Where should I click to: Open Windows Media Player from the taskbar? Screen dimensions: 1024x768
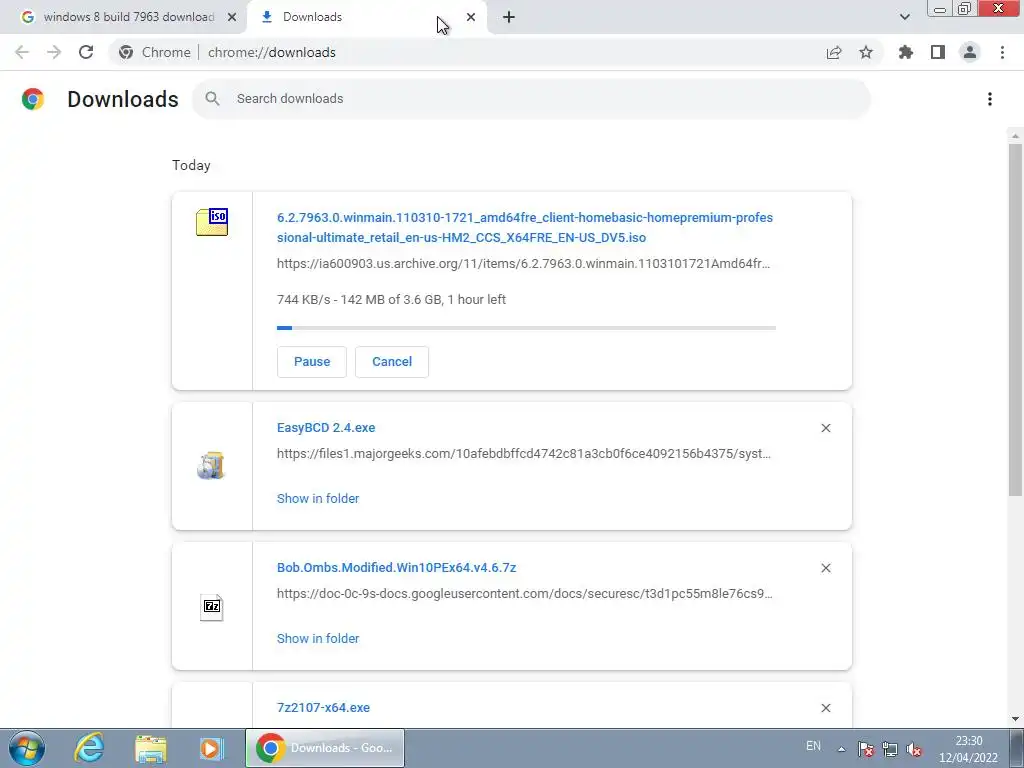(x=212, y=748)
